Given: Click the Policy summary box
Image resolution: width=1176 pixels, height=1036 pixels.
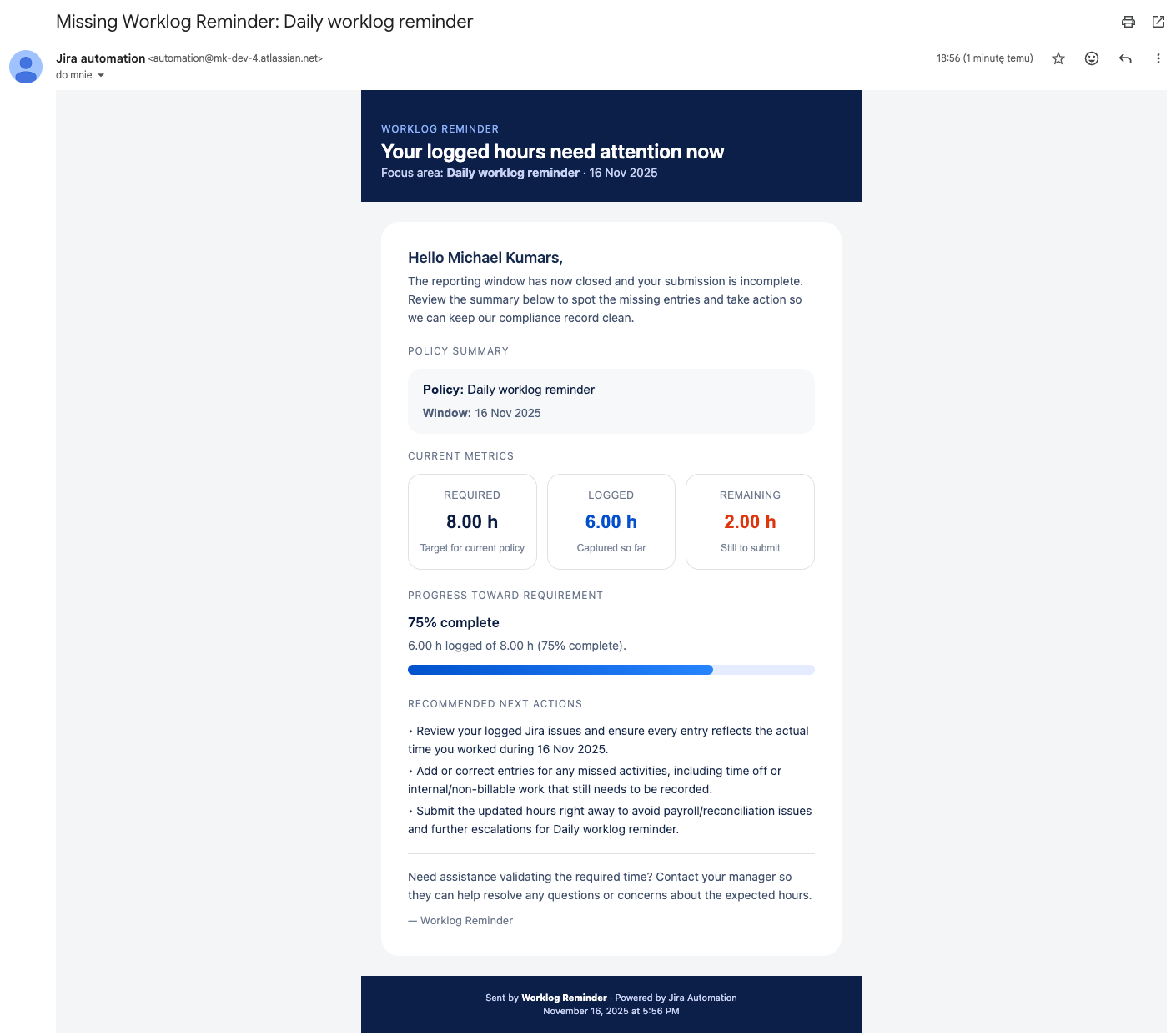Looking at the screenshot, I should coord(611,401).
